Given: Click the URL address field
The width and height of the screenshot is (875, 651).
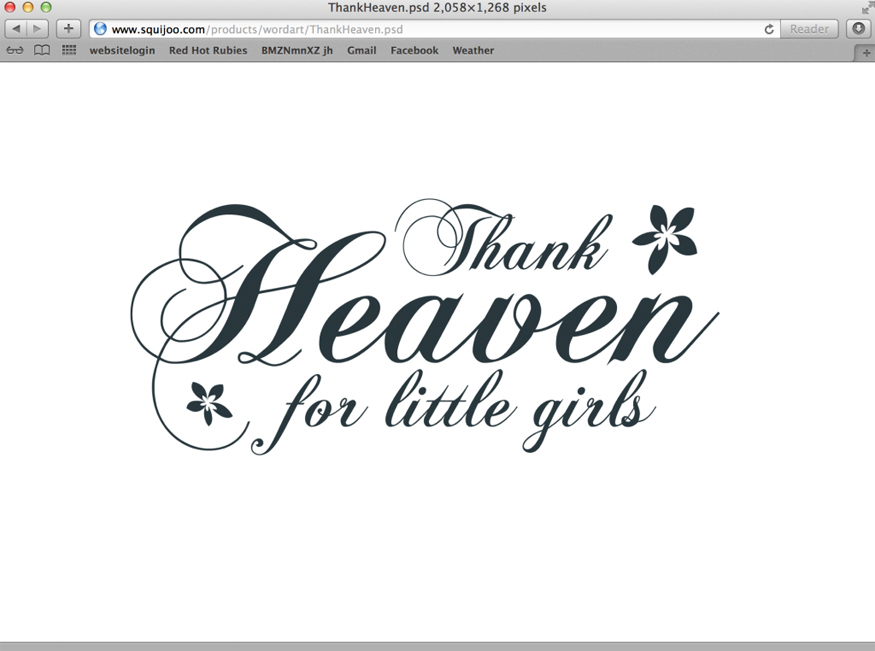Looking at the screenshot, I should click(x=435, y=29).
